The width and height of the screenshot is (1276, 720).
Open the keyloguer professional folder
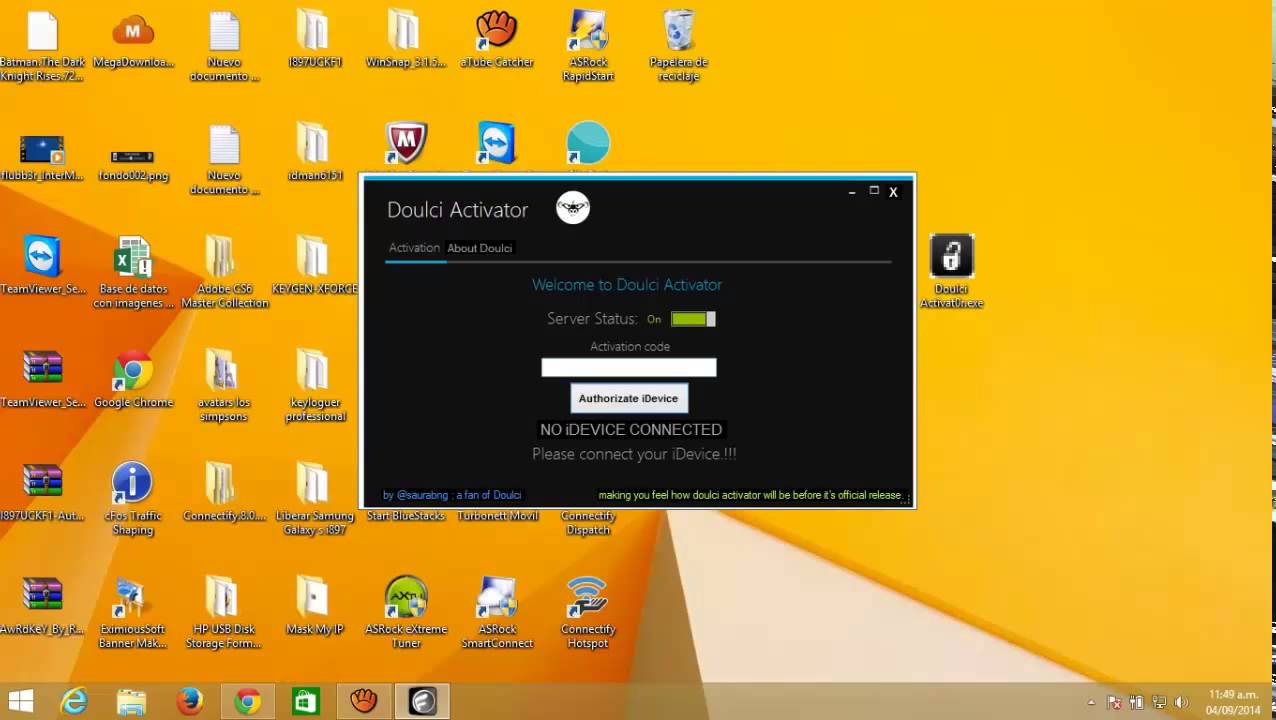tap(314, 386)
